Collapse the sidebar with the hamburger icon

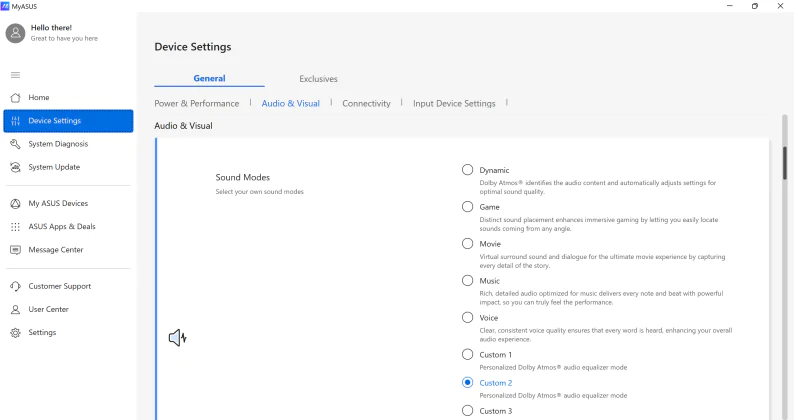(16, 75)
